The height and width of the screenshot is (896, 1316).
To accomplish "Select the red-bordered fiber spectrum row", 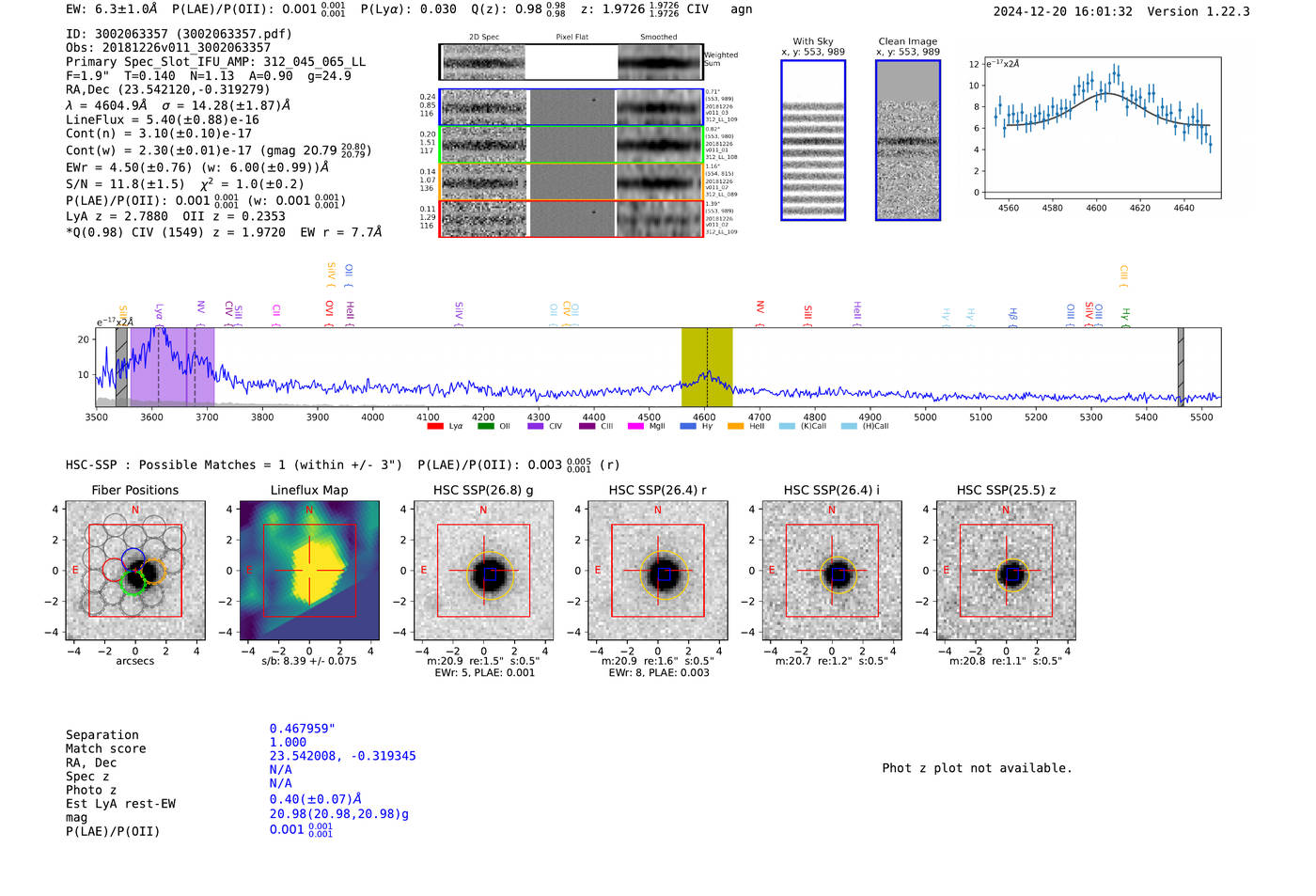I will [x=571, y=218].
